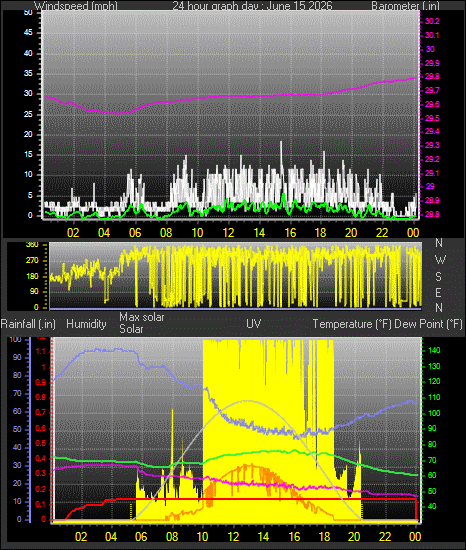Click the "Max solar" legend label

pyautogui.click(x=142, y=317)
